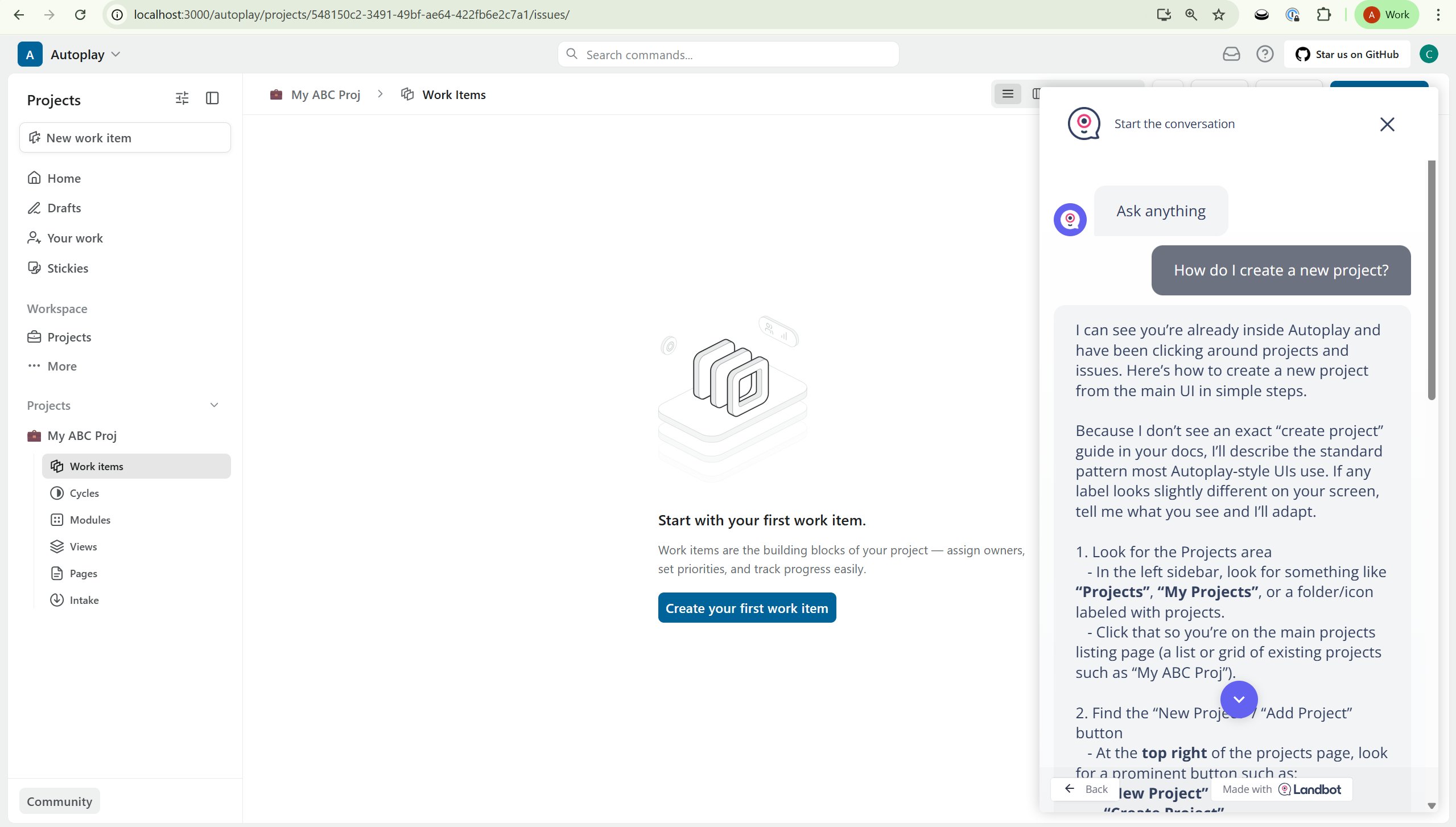Click the New work item button
Screen dimensions: 1456x827
click(x=125, y=138)
